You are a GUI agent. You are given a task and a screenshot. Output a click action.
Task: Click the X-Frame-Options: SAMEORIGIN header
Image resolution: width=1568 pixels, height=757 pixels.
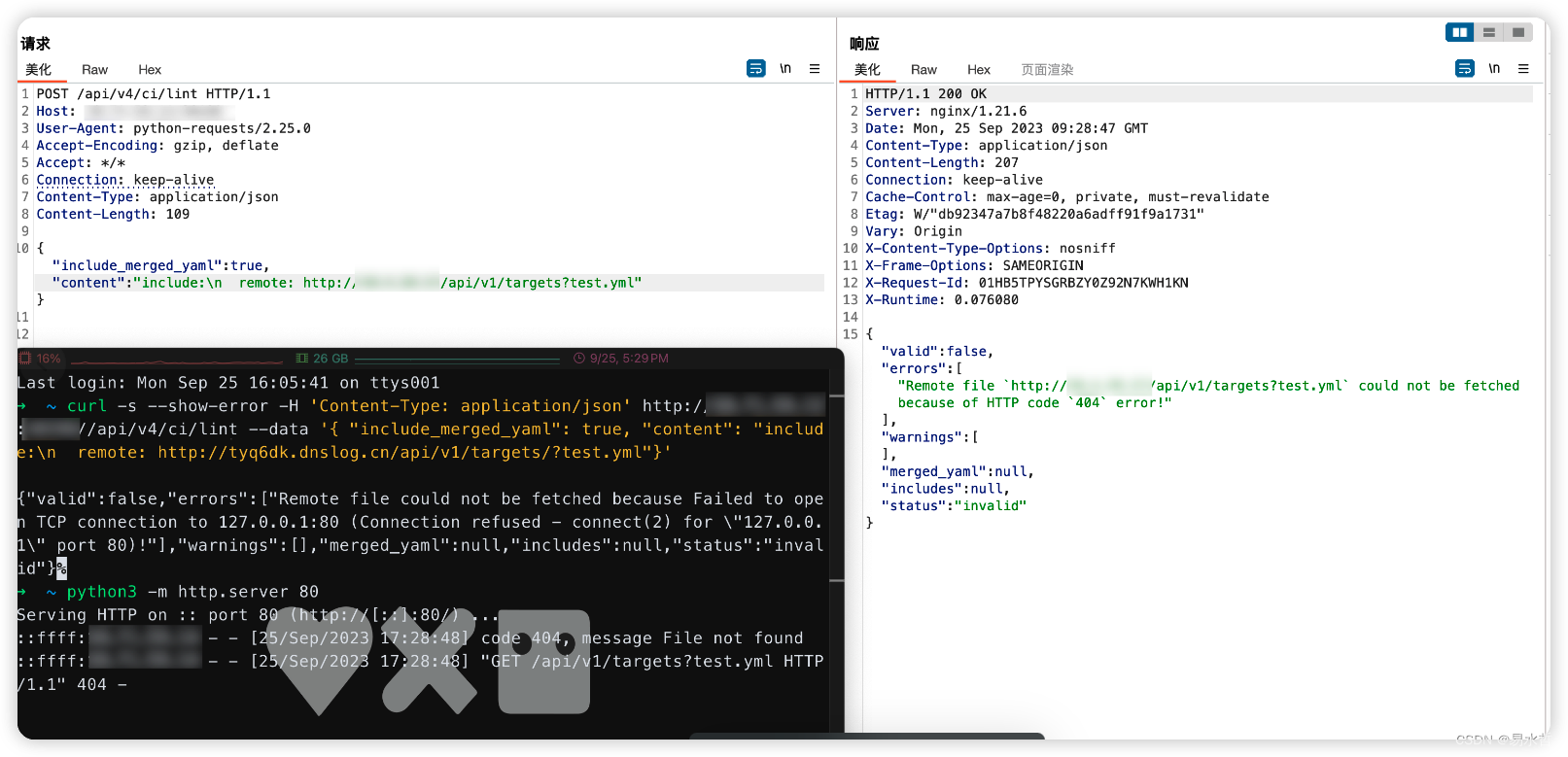pos(974,266)
